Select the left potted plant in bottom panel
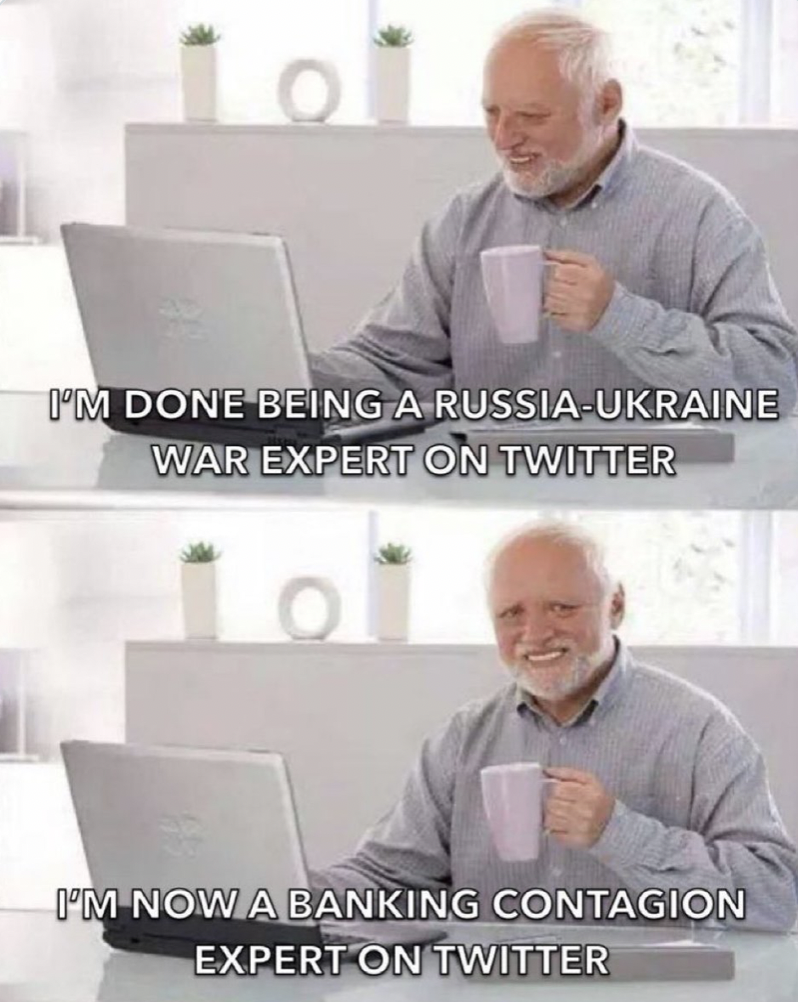Screen dimensions: 798x1002 pos(199,590)
